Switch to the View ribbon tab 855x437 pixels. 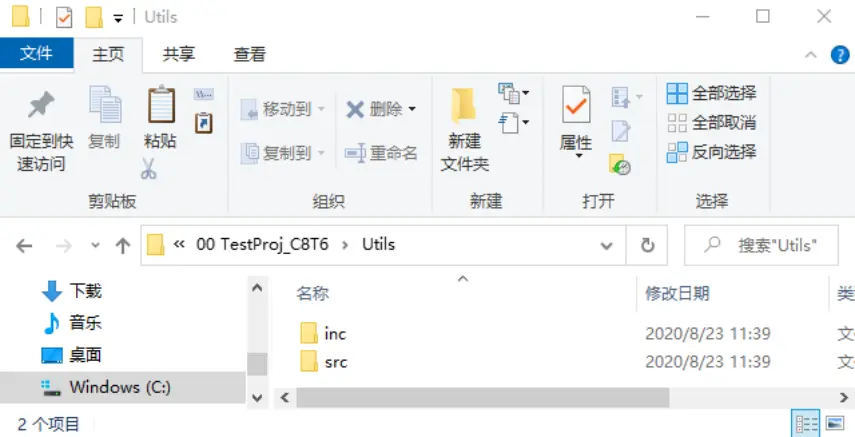pyautogui.click(x=250, y=55)
